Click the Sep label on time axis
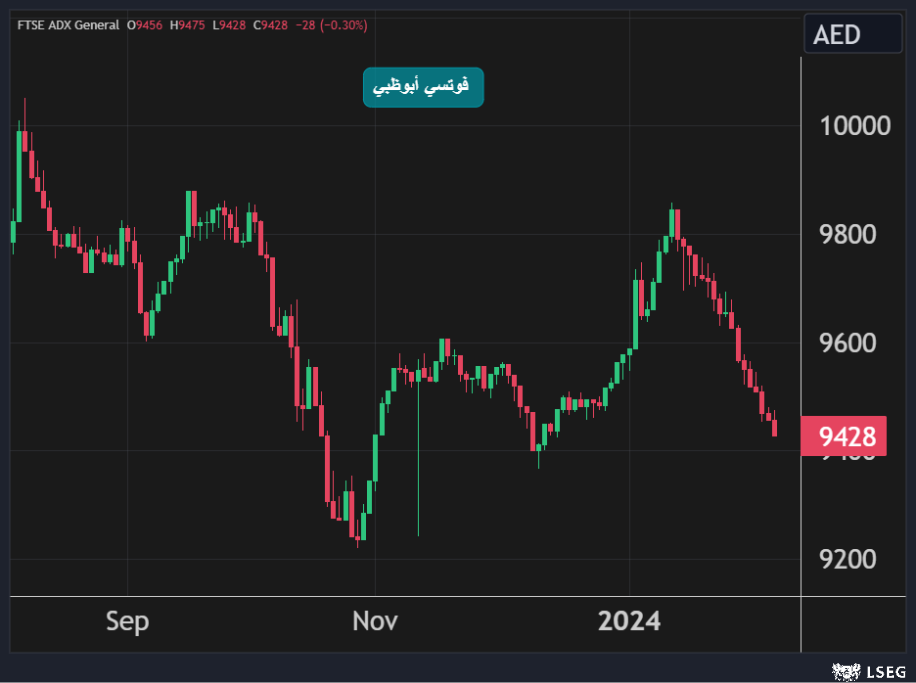Screen dimensions: 916x683 click(128, 621)
